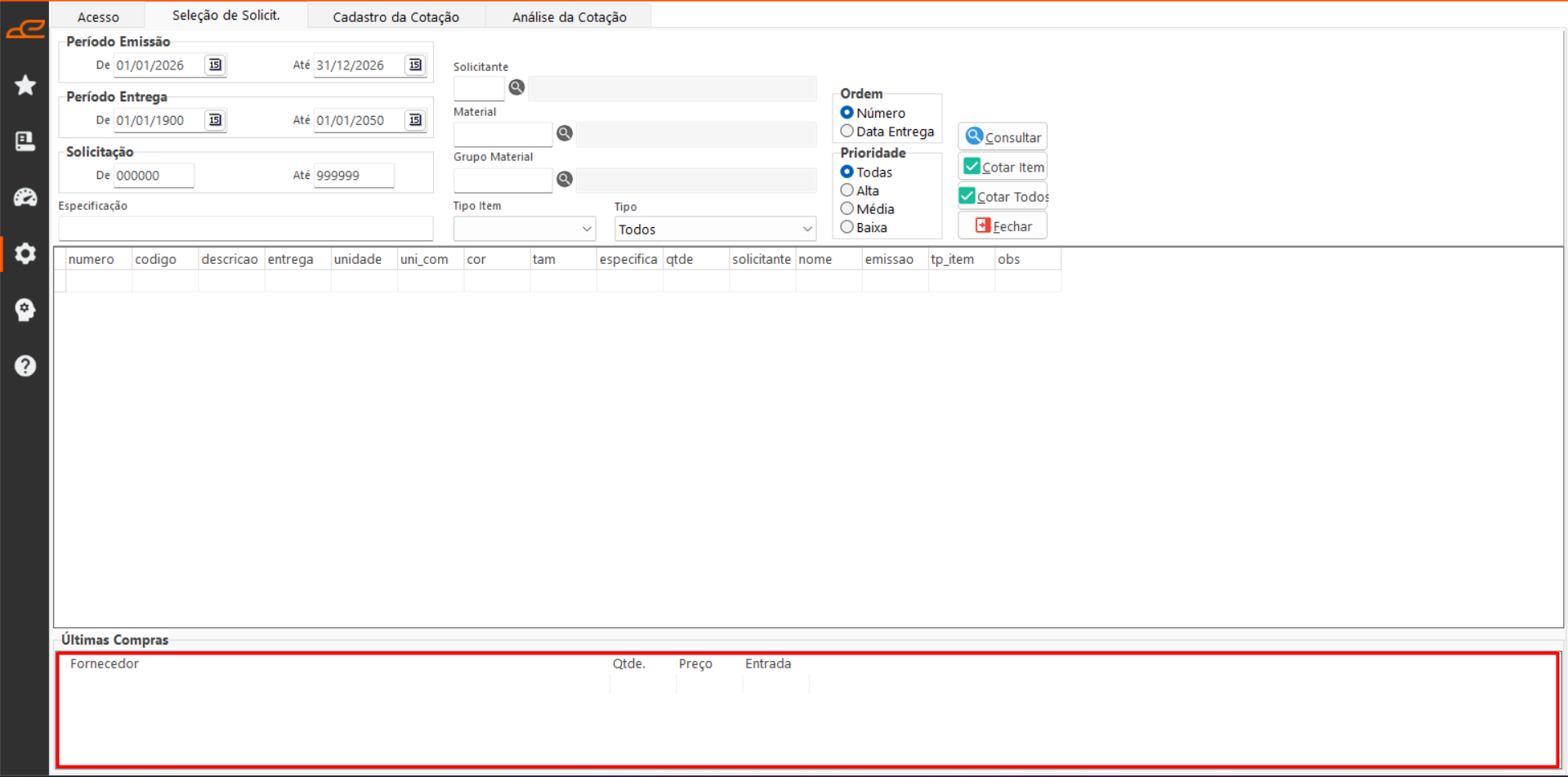Screen dimensions: 1568x777
Task: Click the help question mark icon
Action: click(x=25, y=365)
